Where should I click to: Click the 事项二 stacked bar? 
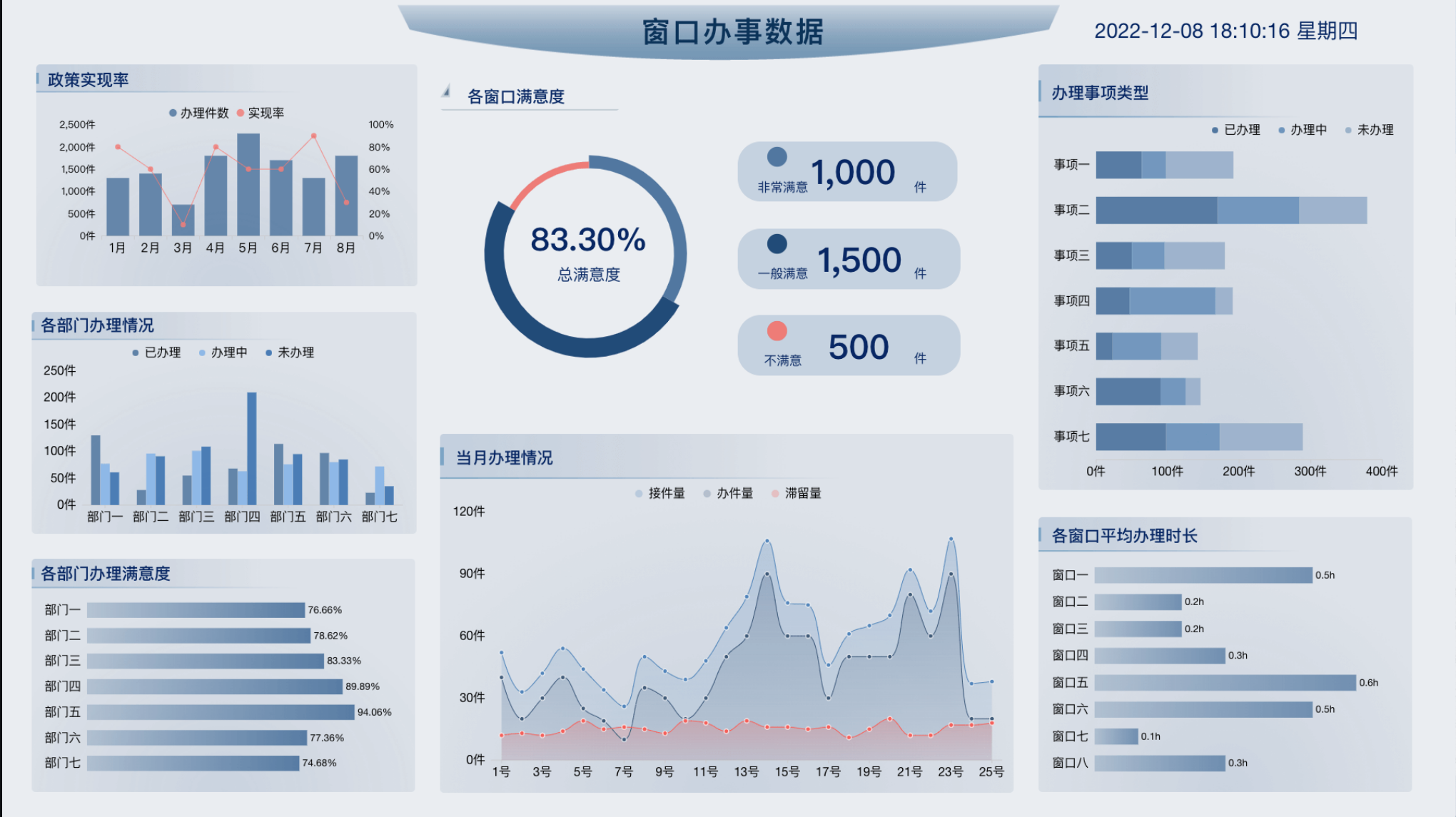(1230, 210)
